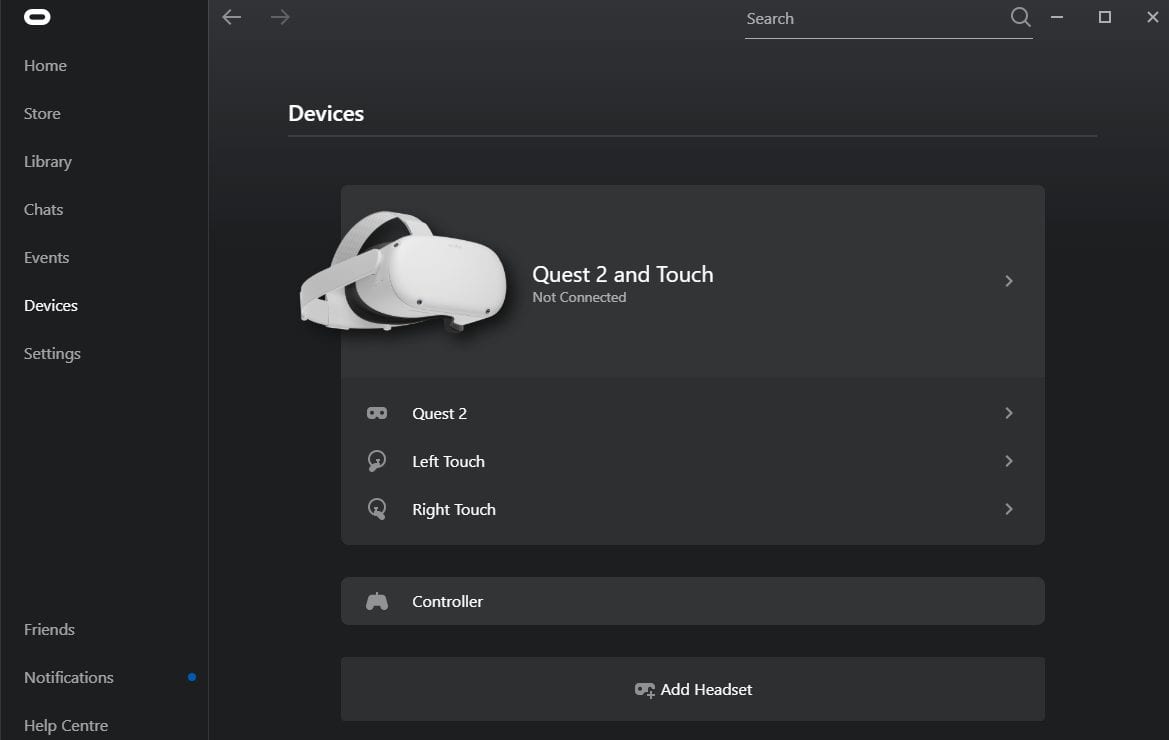Click the Add Headset icon
Image resolution: width=1169 pixels, height=740 pixels.
pyautogui.click(x=645, y=690)
